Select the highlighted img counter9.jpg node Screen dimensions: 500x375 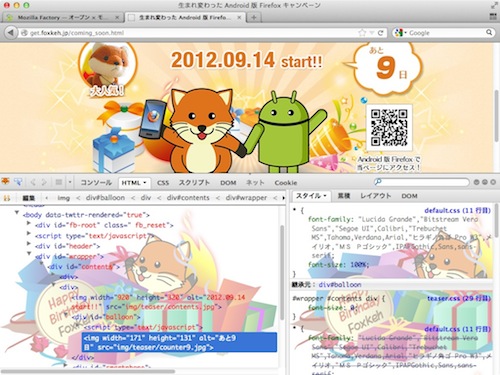point(179,342)
